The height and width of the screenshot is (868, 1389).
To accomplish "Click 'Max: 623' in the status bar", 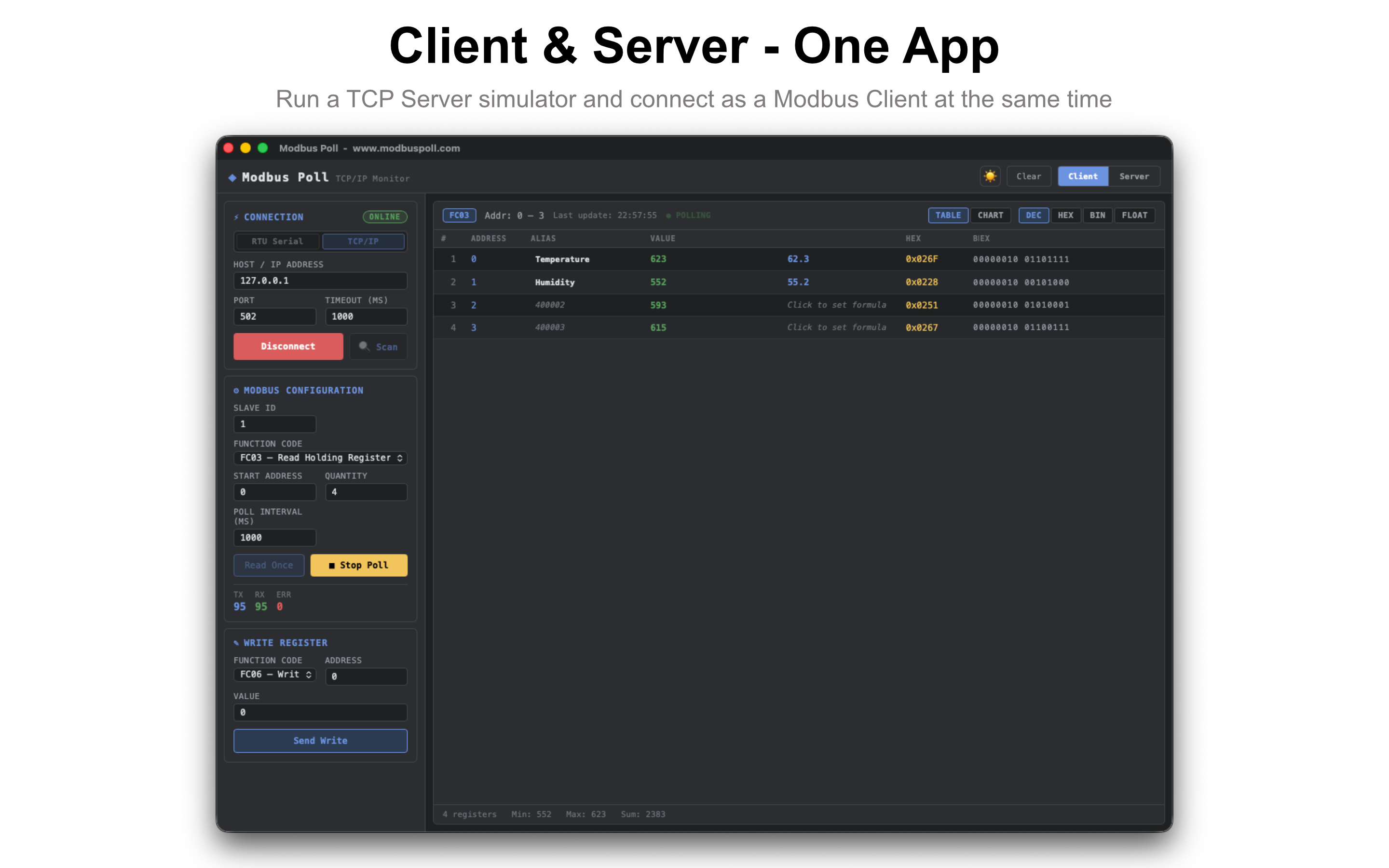I will [586, 814].
